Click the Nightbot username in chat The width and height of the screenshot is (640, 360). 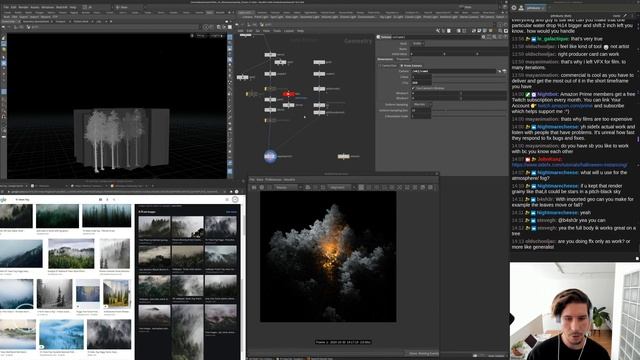[547, 94]
